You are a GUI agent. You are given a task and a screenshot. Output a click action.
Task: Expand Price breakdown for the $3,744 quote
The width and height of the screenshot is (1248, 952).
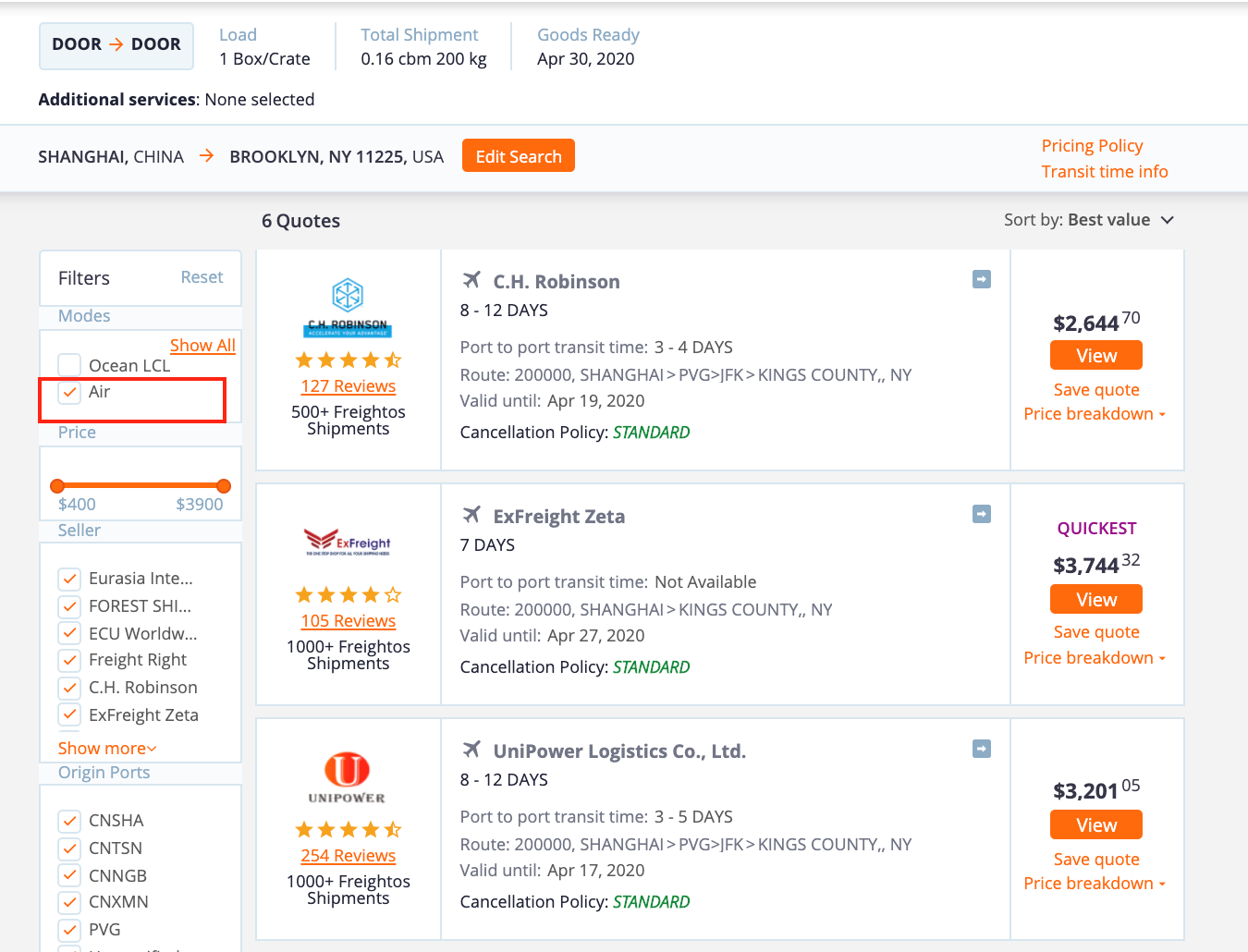pos(1095,658)
